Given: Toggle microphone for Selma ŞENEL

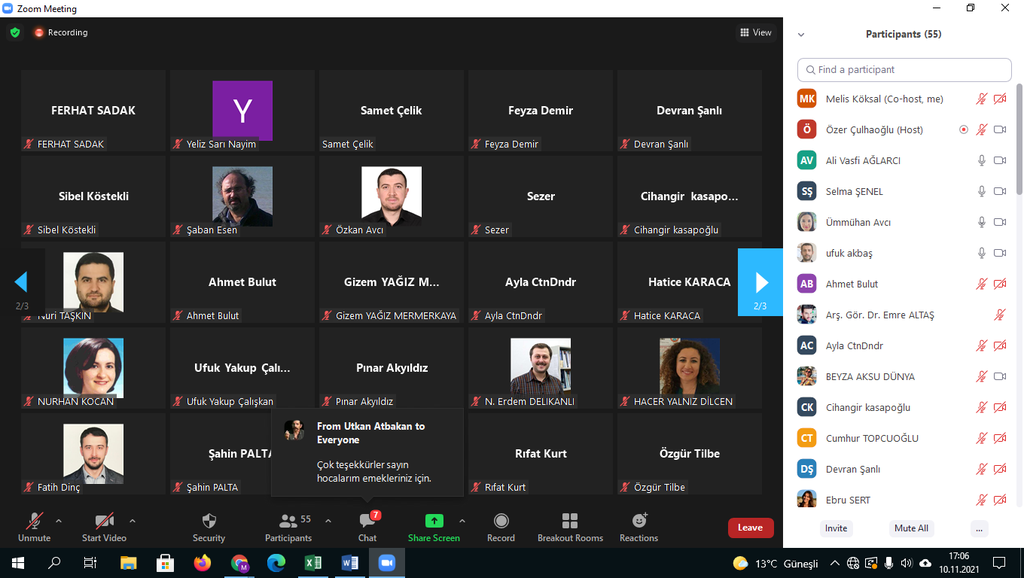Looking at the screenshot, I should click(x=981, y=191).
